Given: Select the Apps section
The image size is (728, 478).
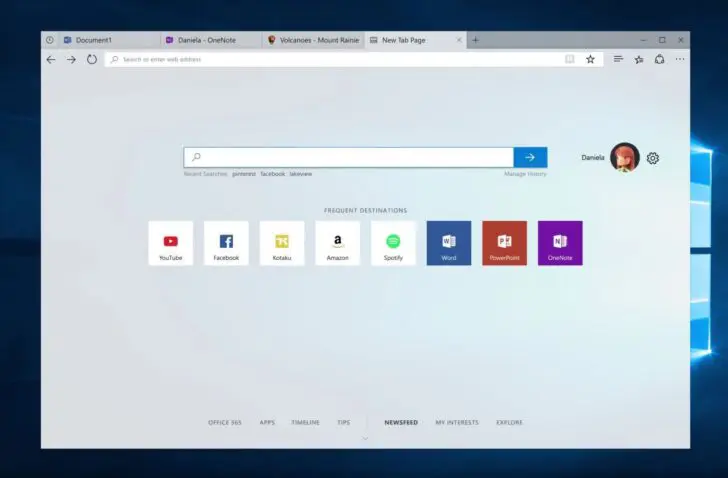Looking at the screenshot, I should 267,422.
